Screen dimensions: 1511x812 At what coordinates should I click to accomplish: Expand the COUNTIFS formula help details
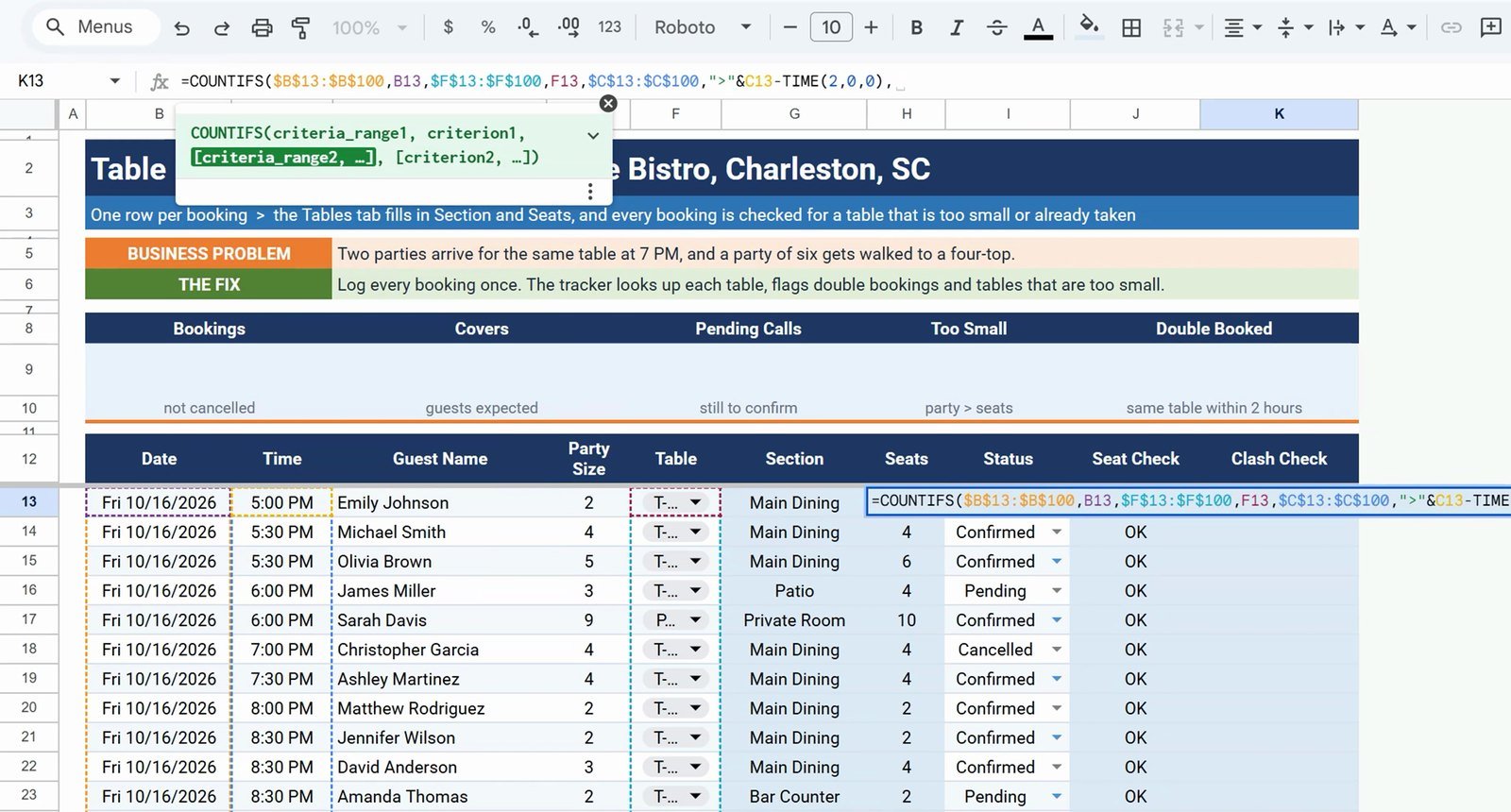point(593,135)
